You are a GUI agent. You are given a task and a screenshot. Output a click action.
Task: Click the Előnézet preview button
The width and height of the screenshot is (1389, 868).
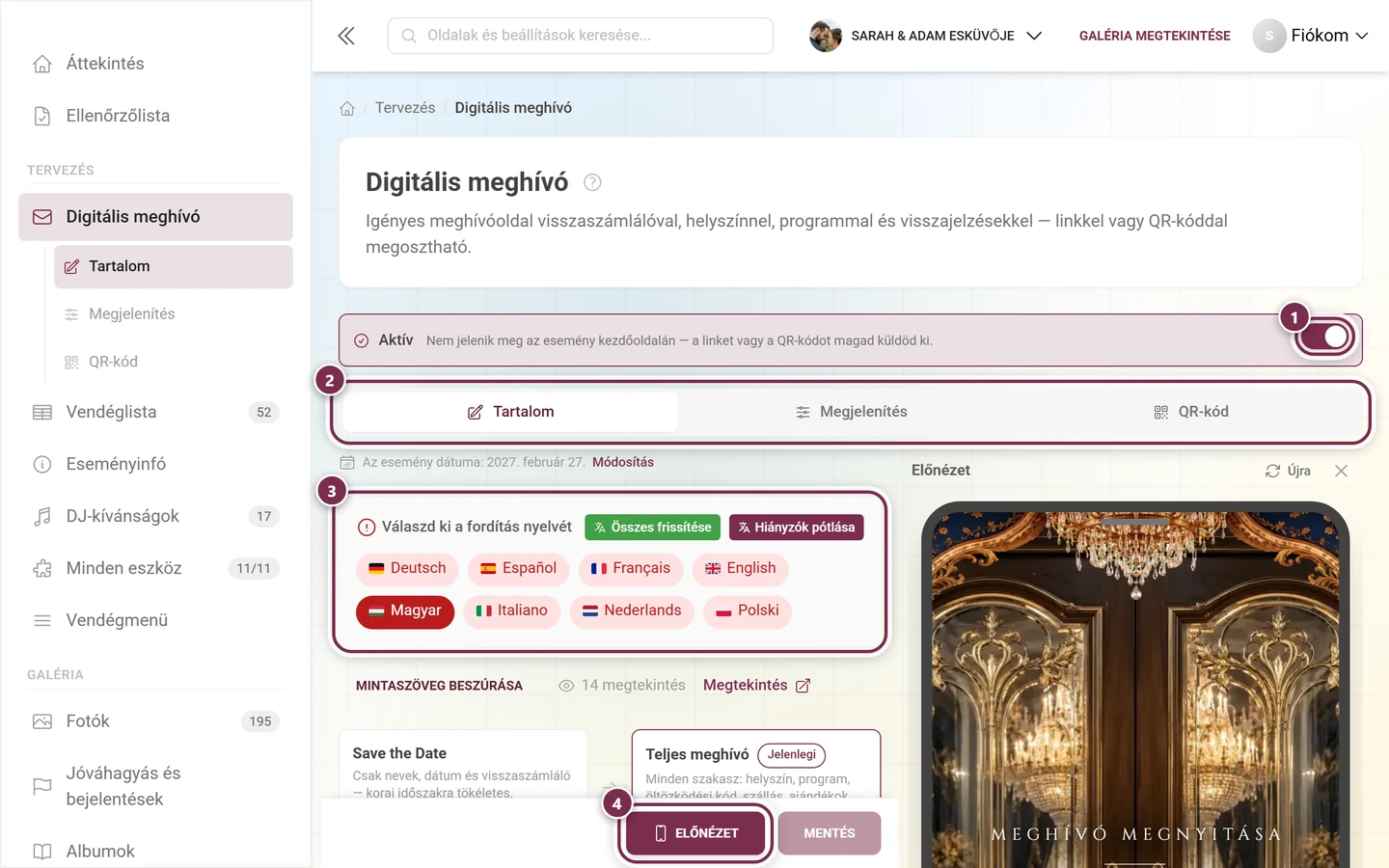(x=695, y=833)
